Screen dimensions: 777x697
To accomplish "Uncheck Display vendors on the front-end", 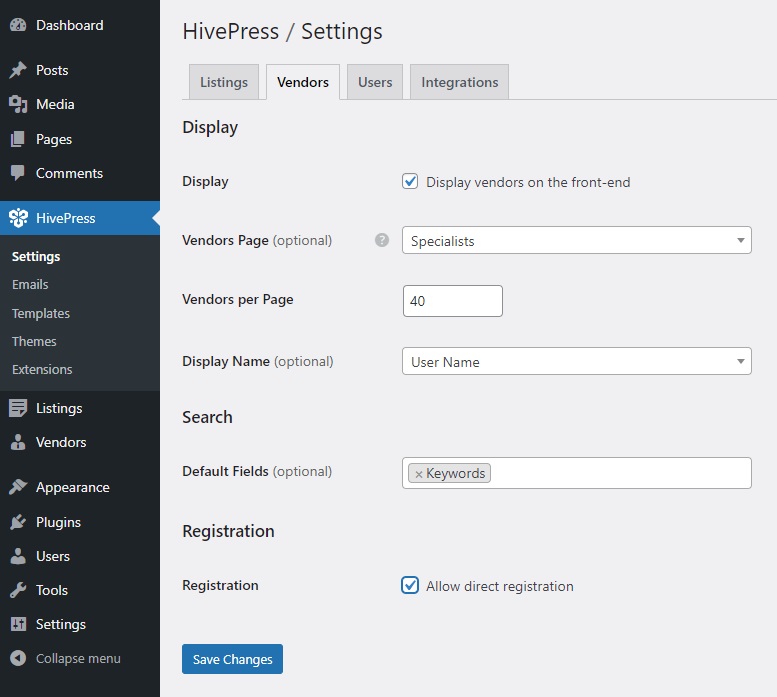I will (x=410, y=182).
